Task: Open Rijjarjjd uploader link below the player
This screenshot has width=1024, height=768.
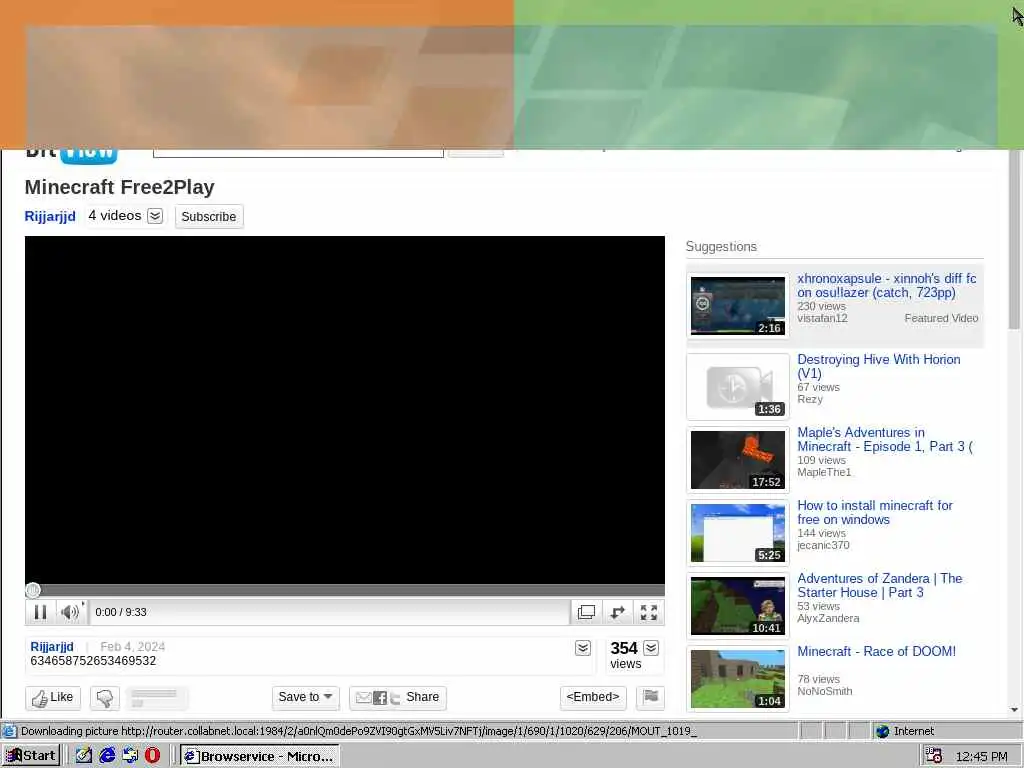Action: [52, 647]
